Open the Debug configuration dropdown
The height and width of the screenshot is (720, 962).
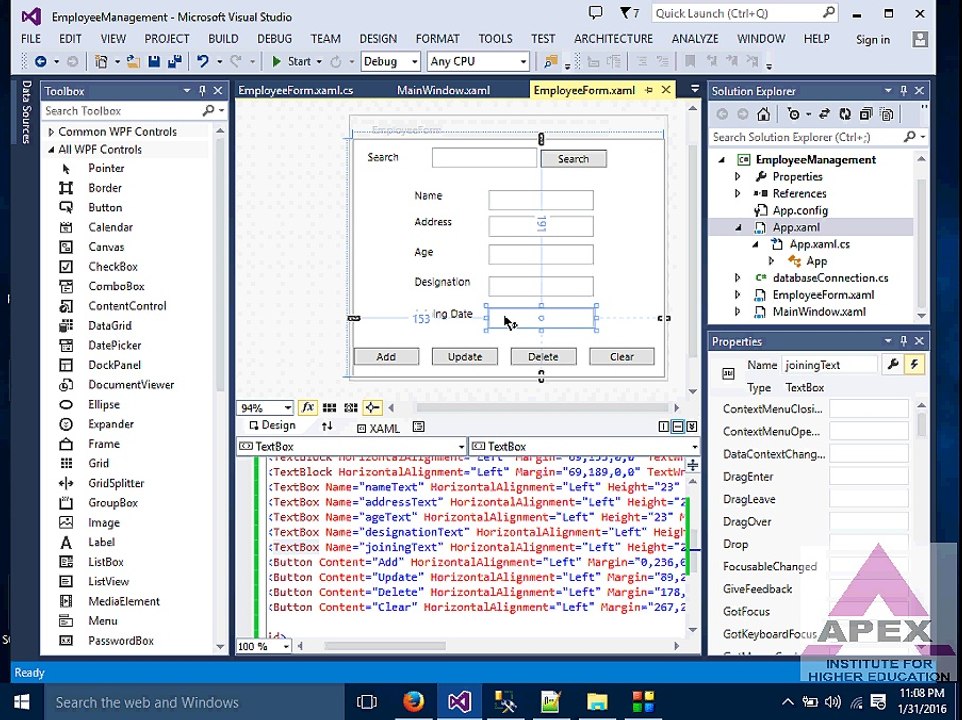pos(390,61)
